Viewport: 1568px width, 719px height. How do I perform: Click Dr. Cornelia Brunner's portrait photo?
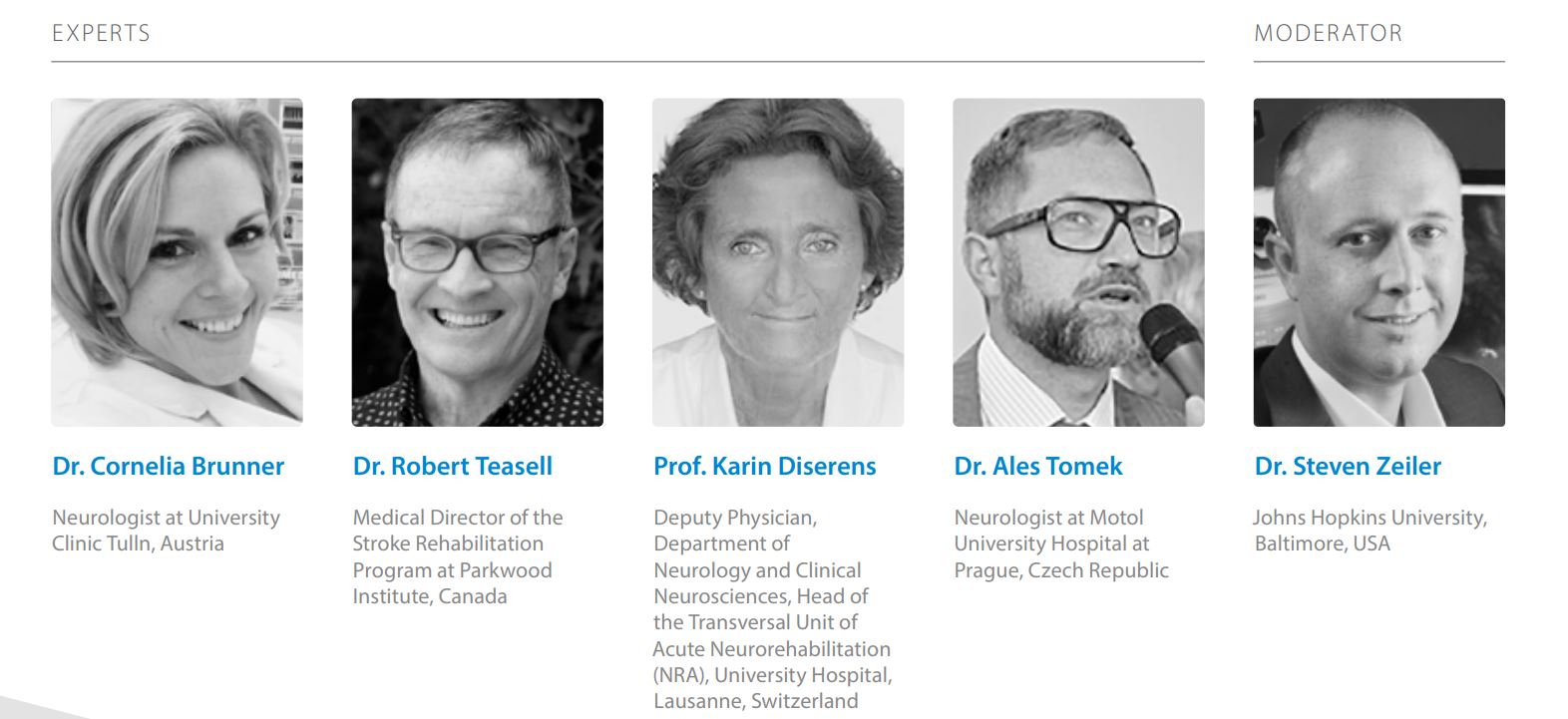tap(177, 262)
